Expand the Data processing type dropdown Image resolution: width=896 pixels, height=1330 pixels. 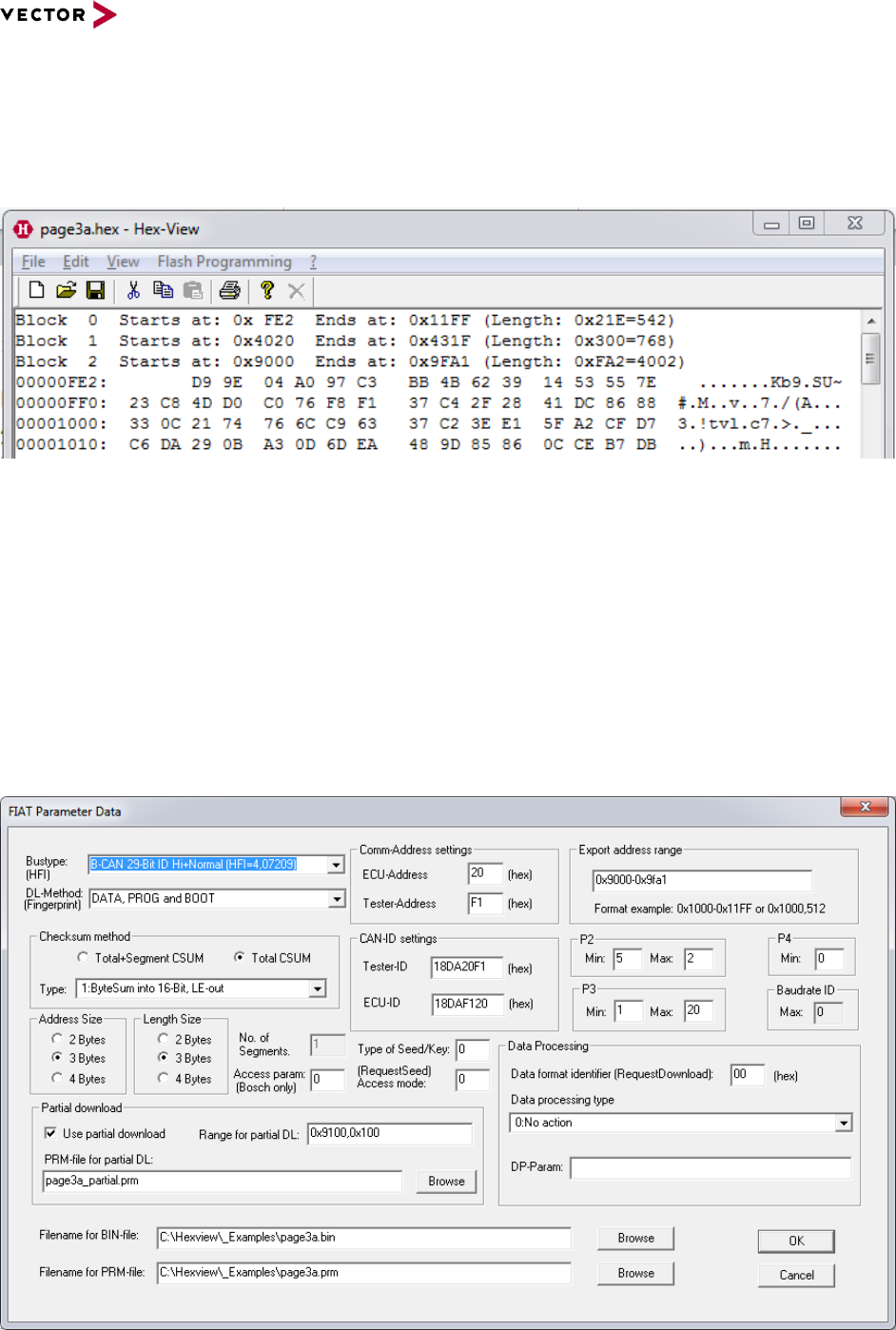point(843,1124)
